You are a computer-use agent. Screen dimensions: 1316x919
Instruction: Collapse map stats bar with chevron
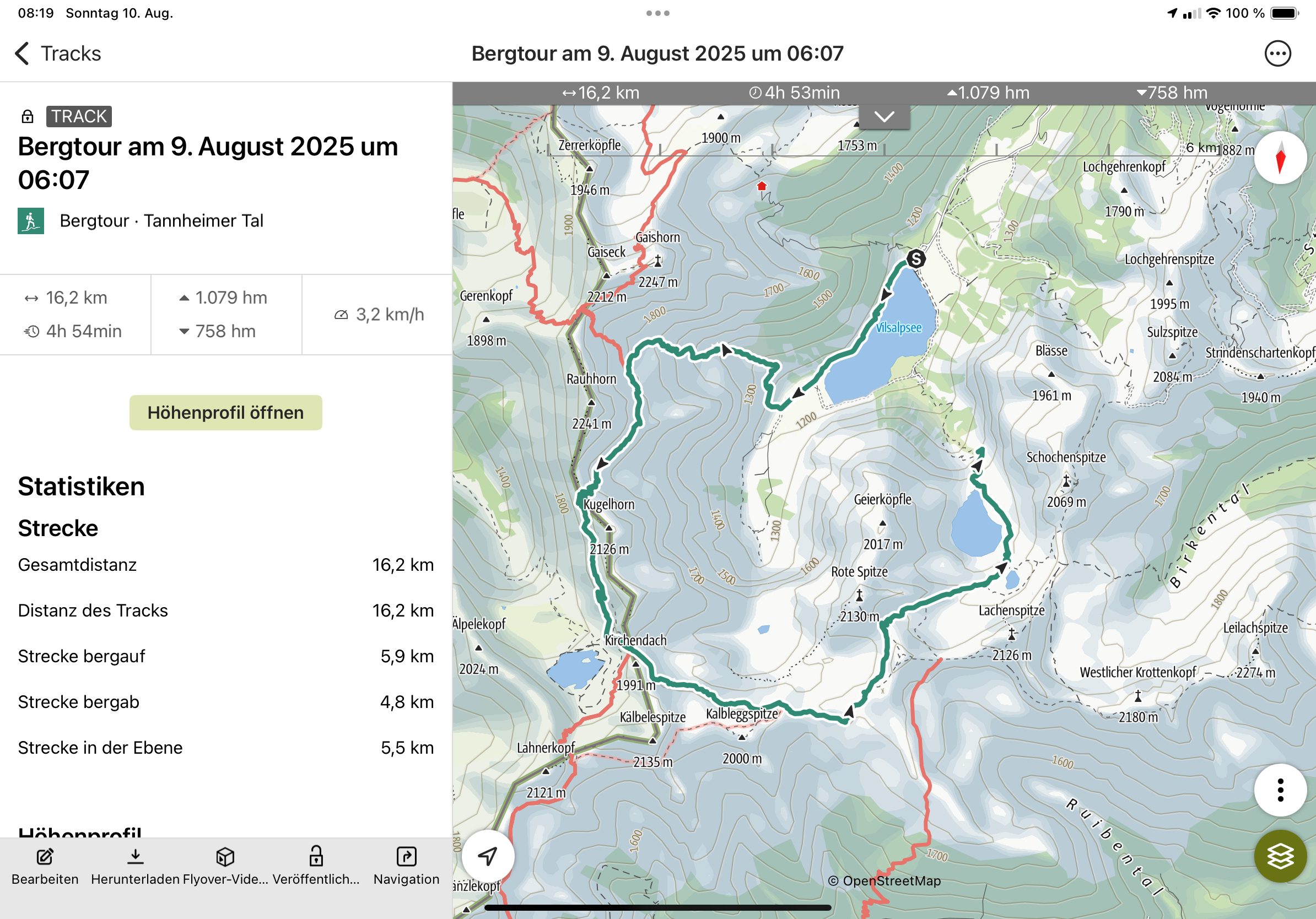coord(884,117)
